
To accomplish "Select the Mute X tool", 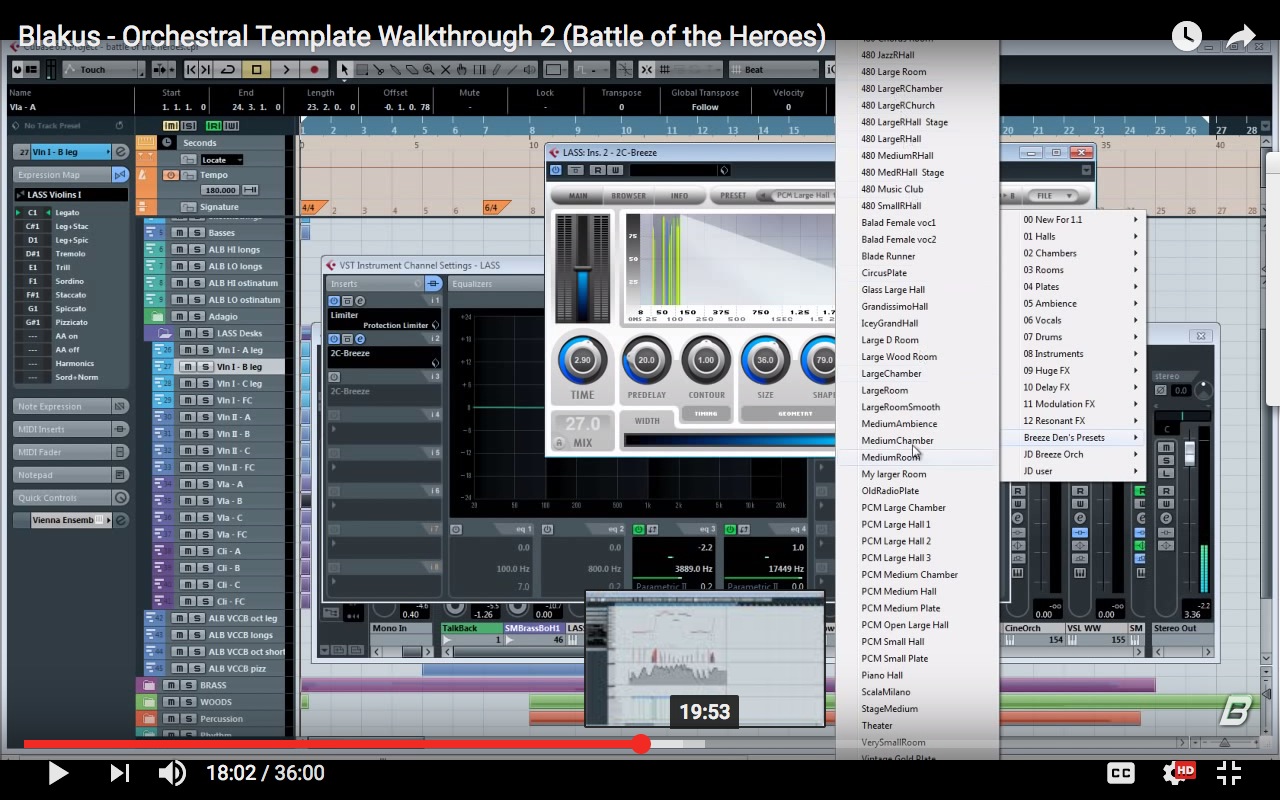I will pos(445,69).
